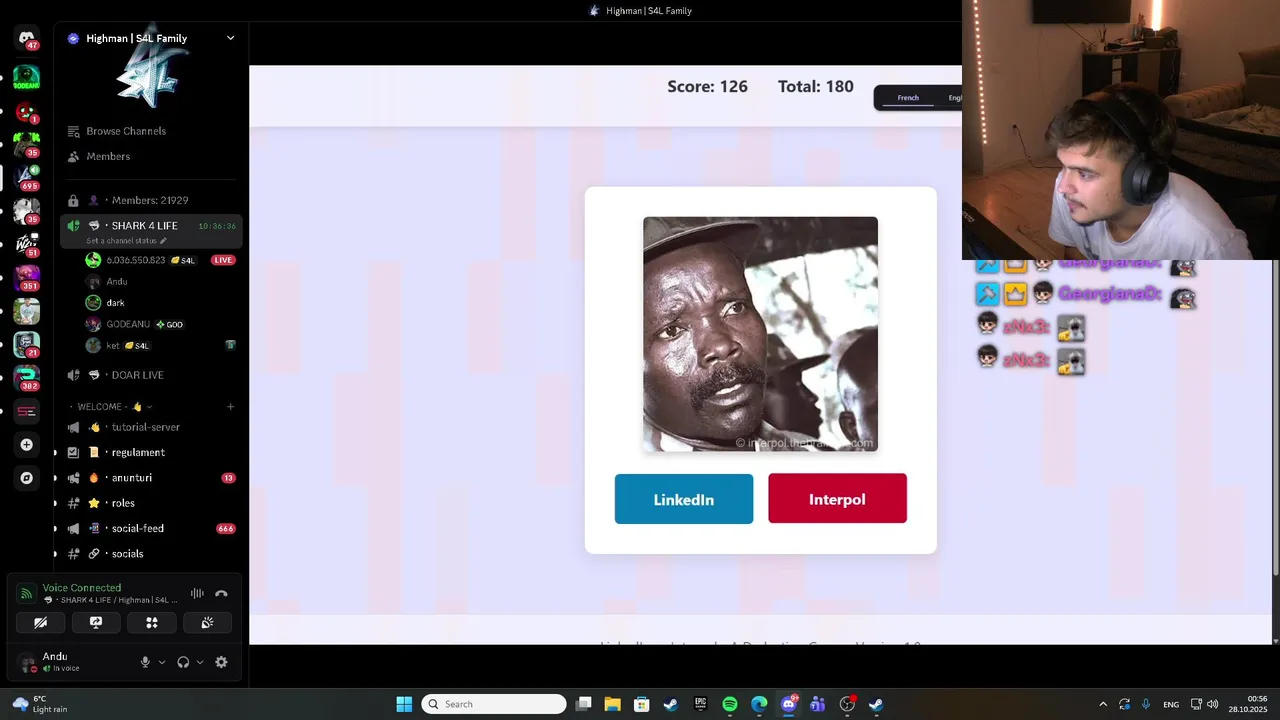
Task: Open Spotify from taskbar
Action: (x=730, y=704)
